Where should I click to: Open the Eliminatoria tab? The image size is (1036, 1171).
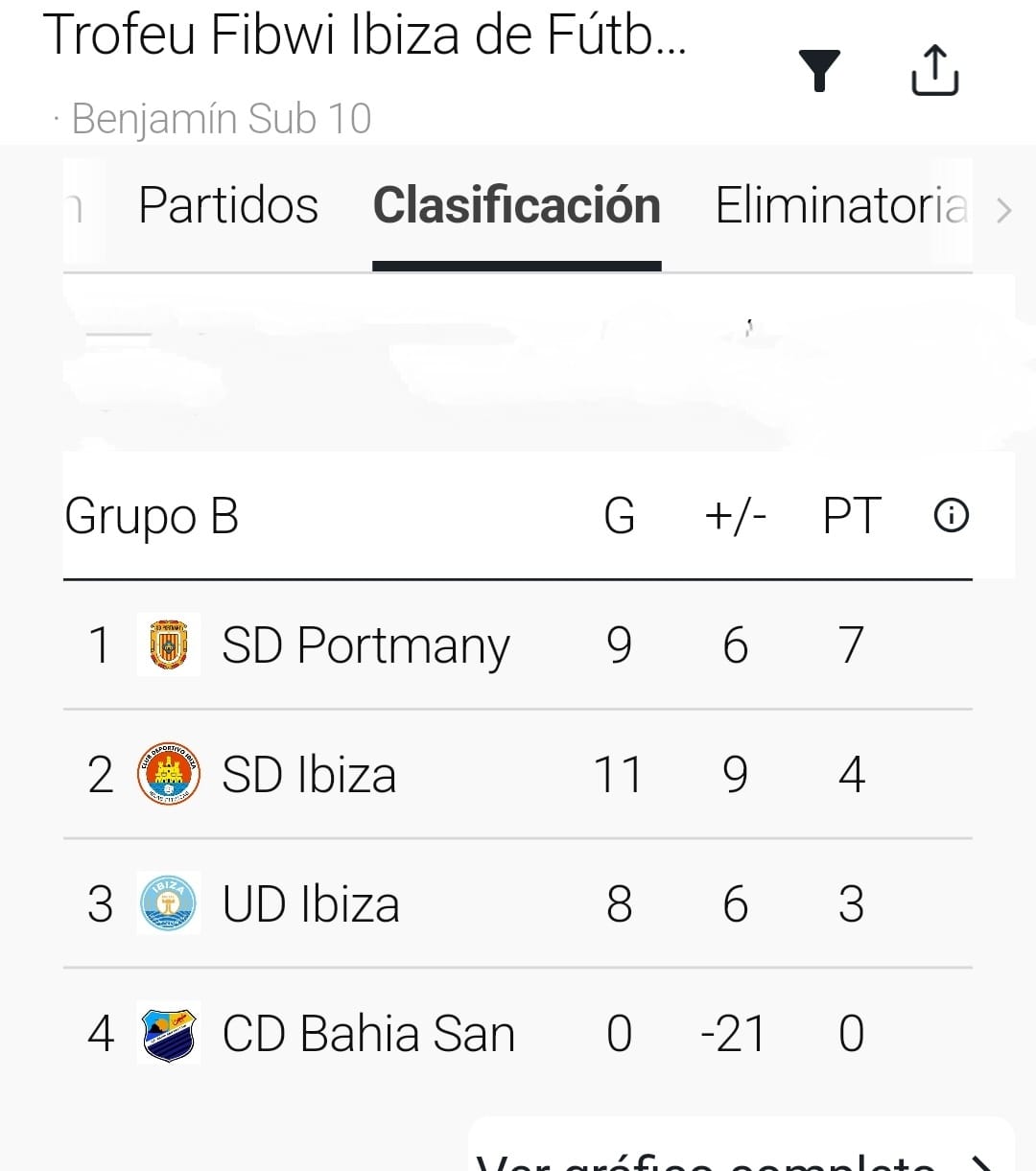click(841, 206)
